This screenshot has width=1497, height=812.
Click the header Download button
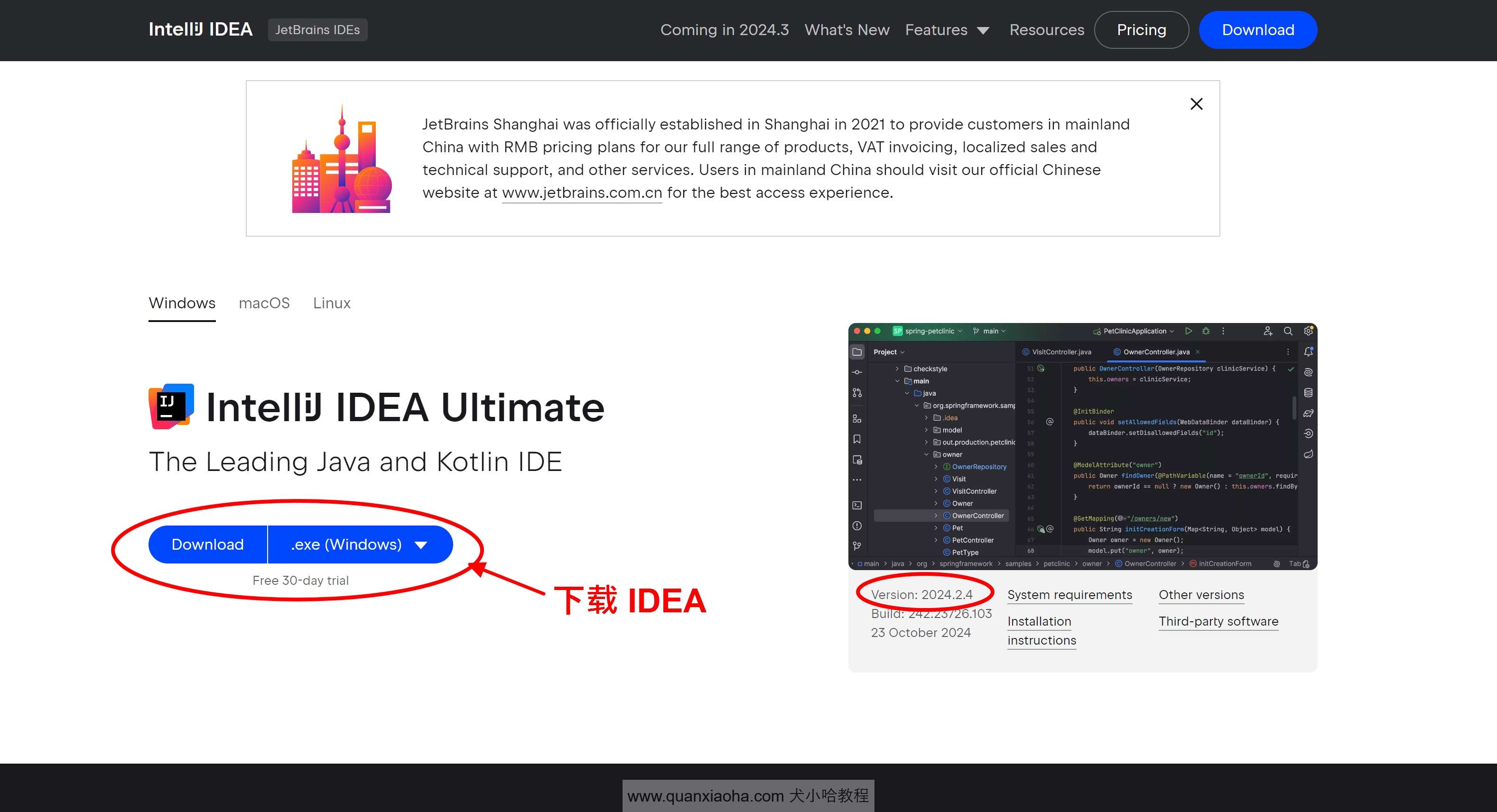point(1257,29)
